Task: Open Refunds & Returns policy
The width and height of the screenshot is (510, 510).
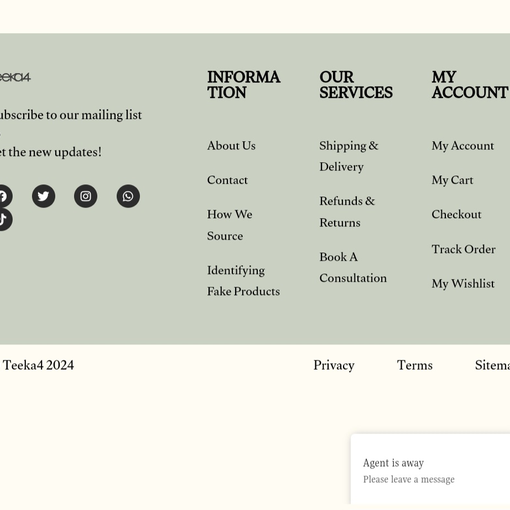Action: [347, 212]
